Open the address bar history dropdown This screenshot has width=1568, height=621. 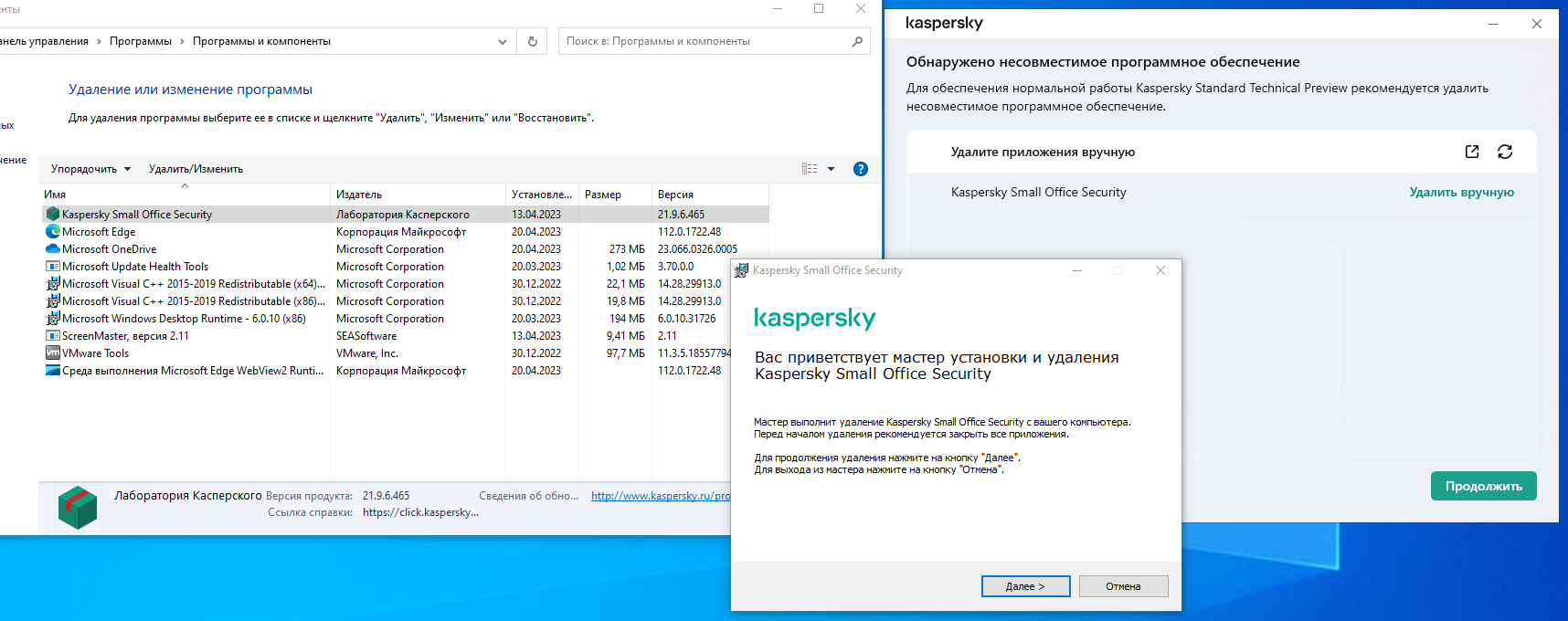tap(503, 41)
